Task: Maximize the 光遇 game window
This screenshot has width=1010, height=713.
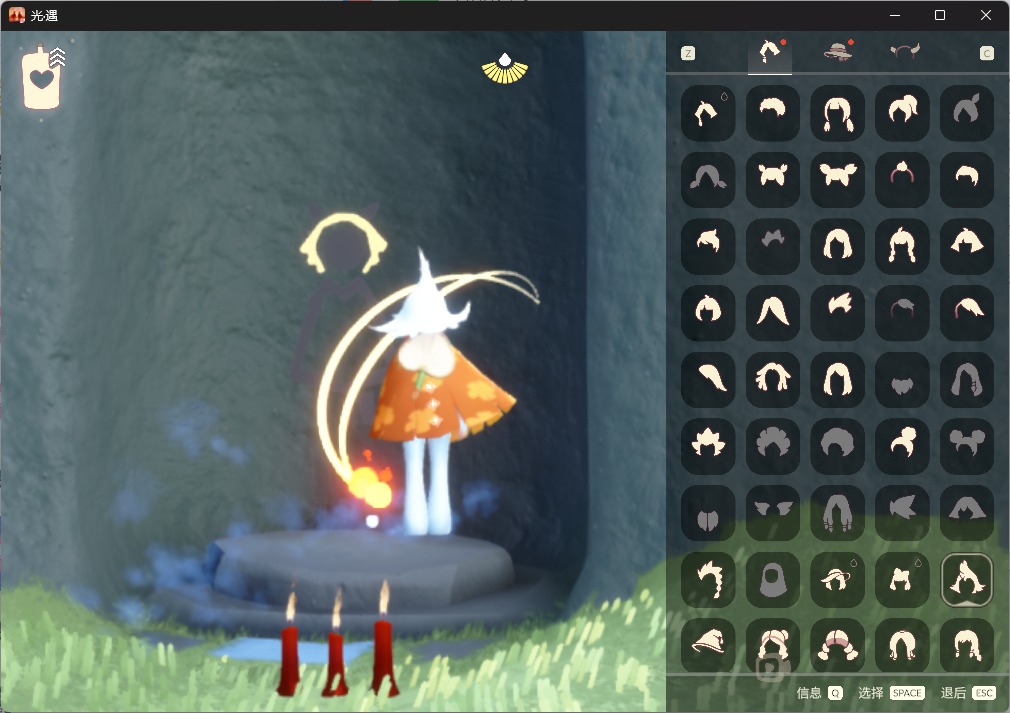Action: (x=940, y=15)
